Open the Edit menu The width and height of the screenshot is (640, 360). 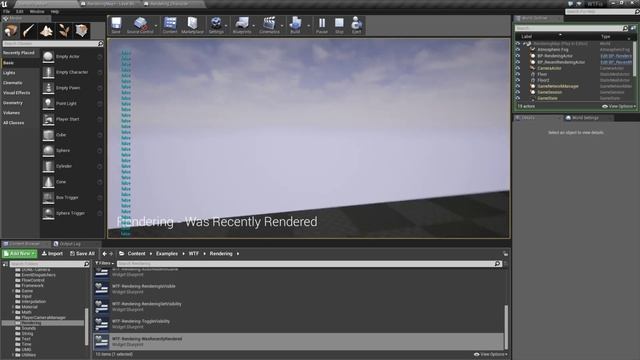point(20,11)
